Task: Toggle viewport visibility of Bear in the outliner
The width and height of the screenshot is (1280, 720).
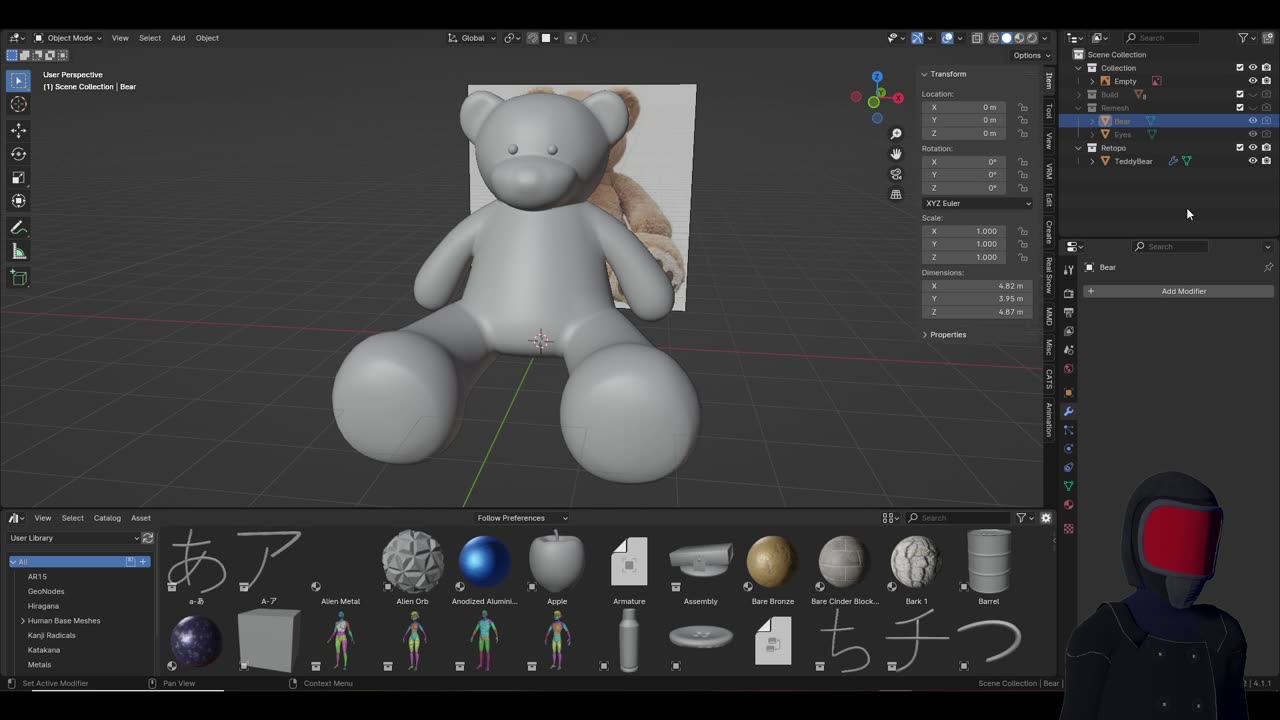Action: 1253,121
